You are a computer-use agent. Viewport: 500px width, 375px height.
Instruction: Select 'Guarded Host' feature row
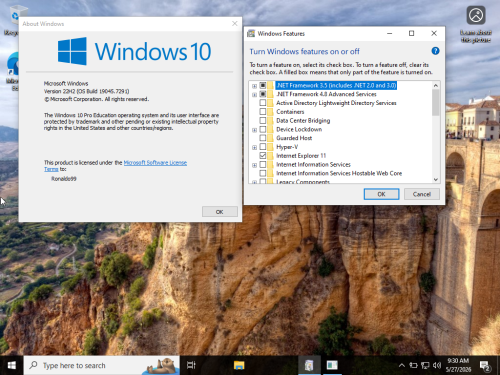(x=294, y=138)
